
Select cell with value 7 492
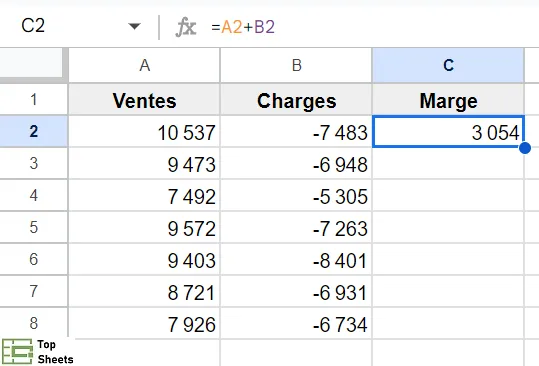[144, 195]
